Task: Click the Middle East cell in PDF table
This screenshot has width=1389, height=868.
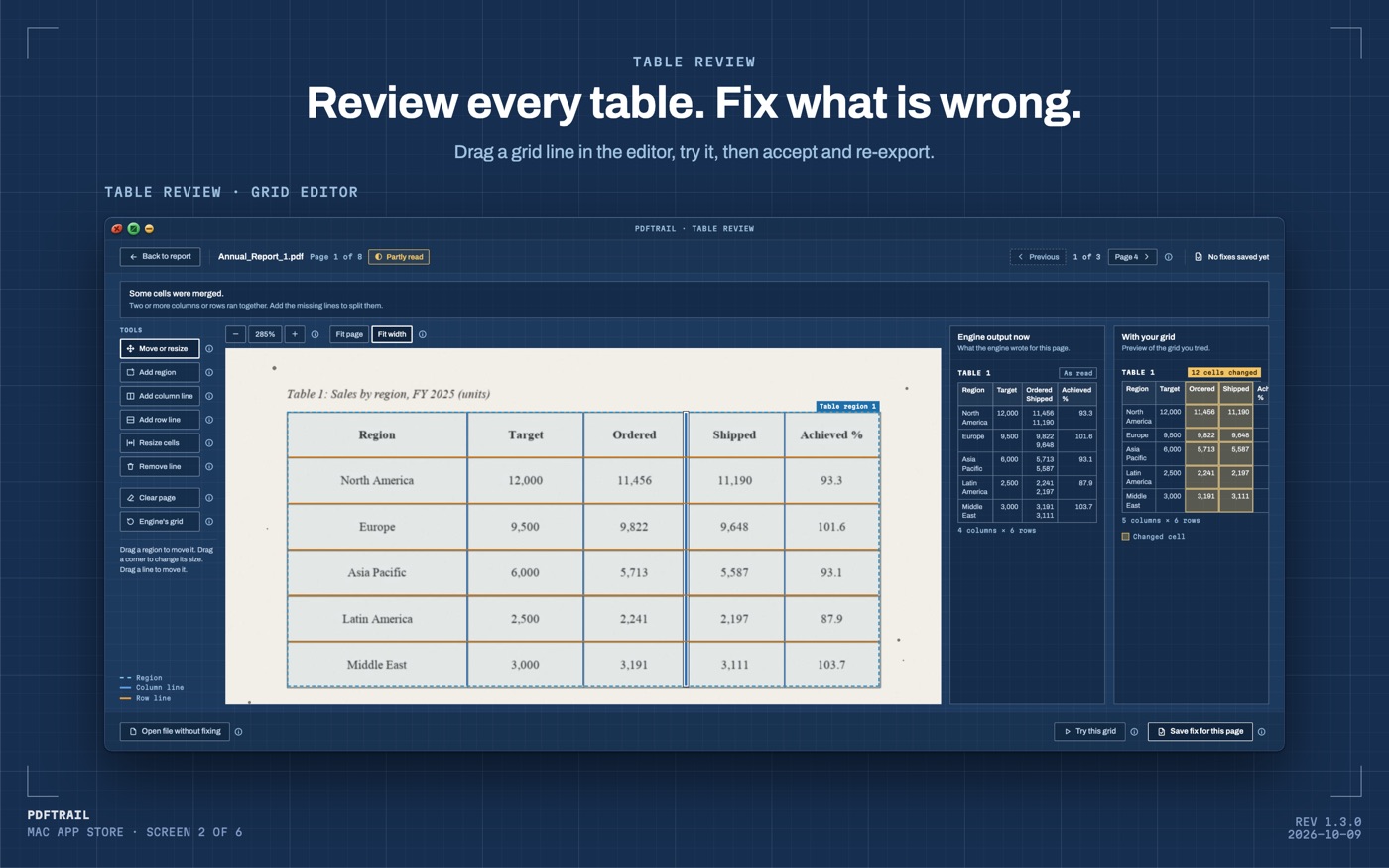Action: pos(377,665)
